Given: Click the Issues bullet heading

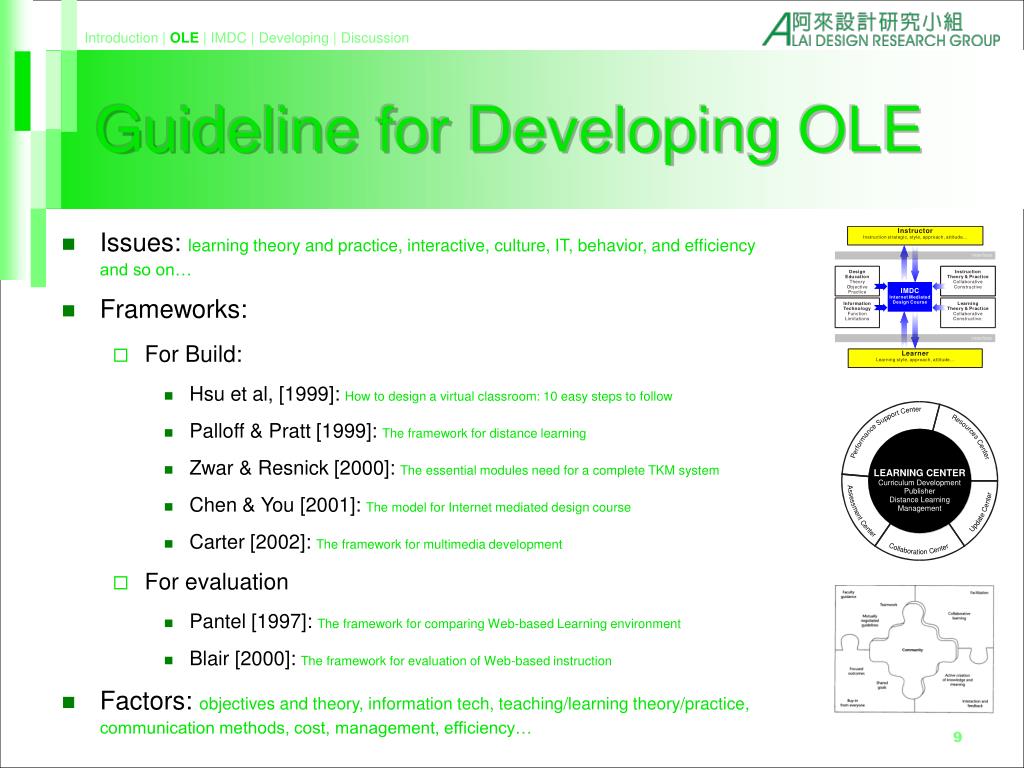Looking at the screenshot, I should click(x=140, y=243).
